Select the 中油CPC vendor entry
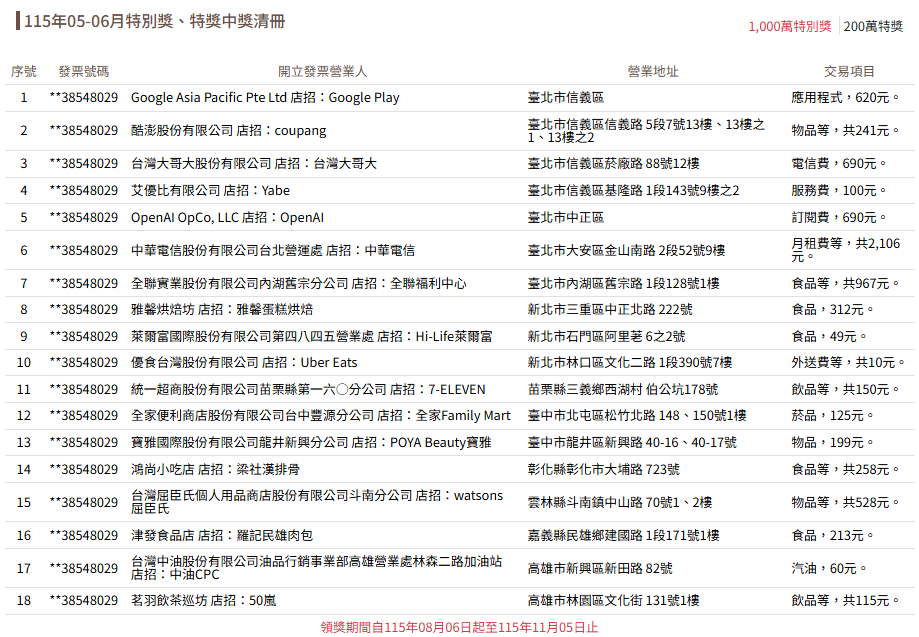 (316, 568)
